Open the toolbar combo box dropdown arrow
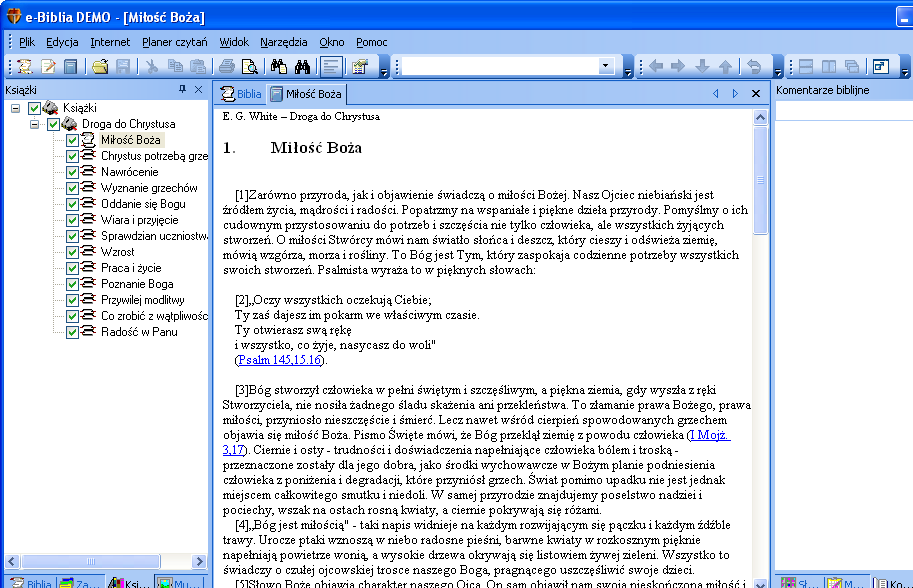Image resolution: width=913 pixels, height=588 pixels. (606, 66)
